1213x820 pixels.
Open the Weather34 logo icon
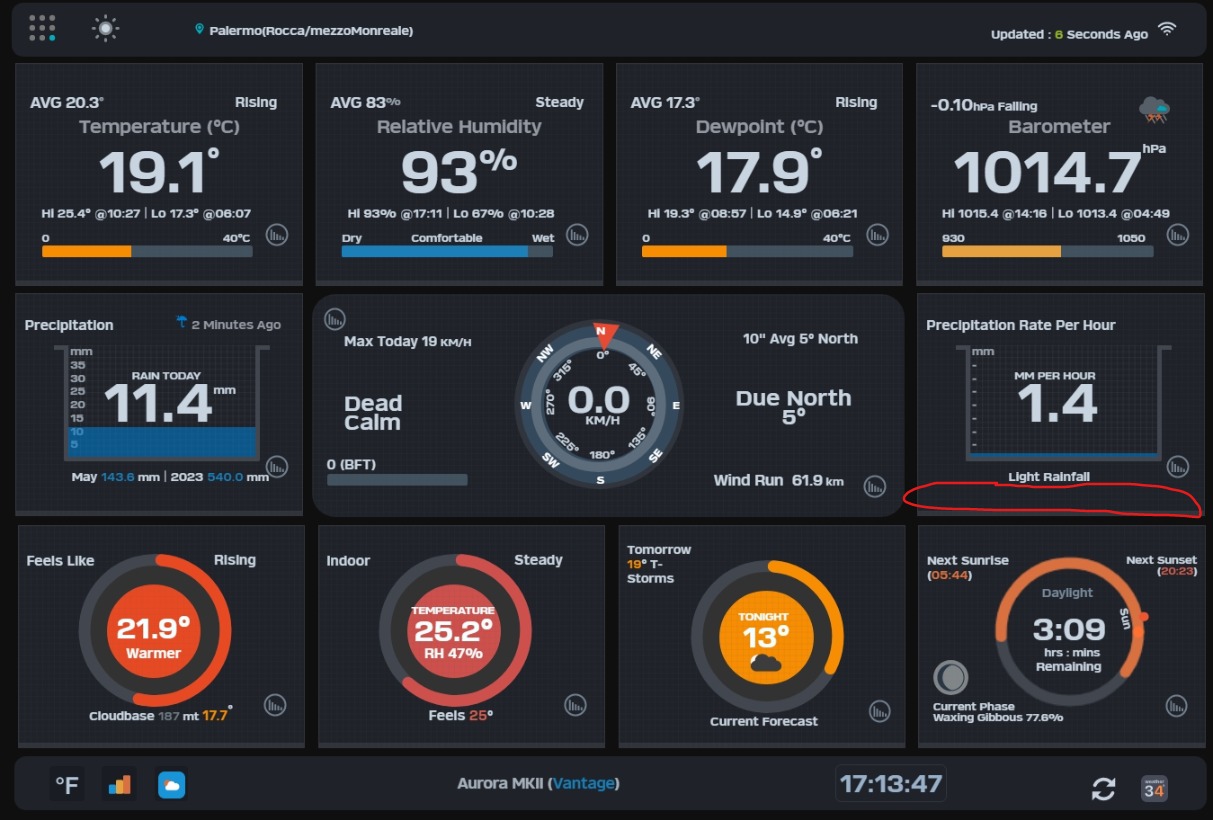(1154, 788)
